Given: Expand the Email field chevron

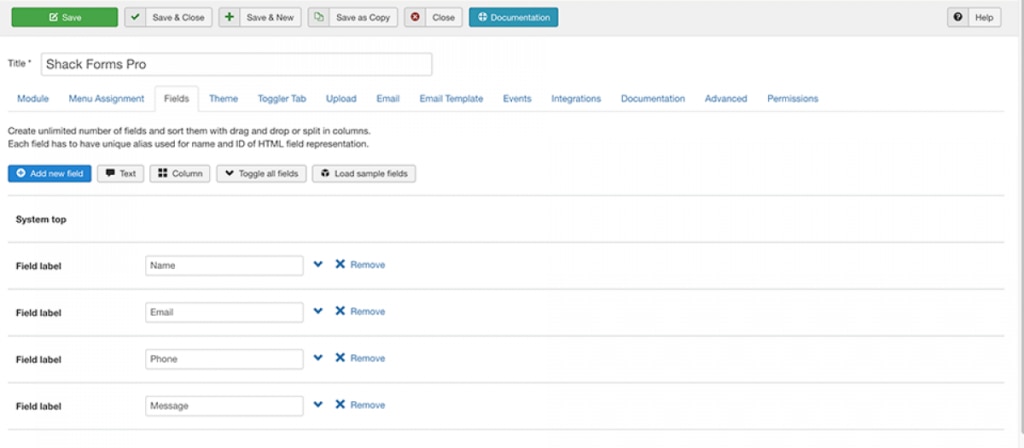Looking at the screenshot, I should click(x=318, y=311).
